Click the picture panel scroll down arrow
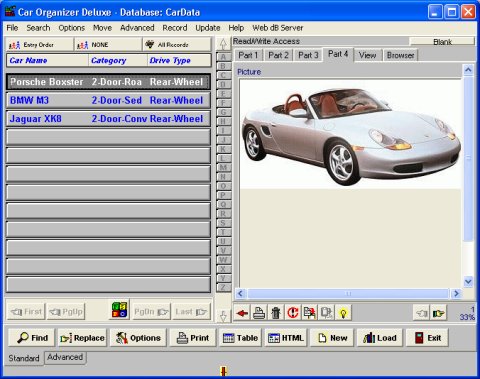The image size is (480, 379). coord(468,282)
